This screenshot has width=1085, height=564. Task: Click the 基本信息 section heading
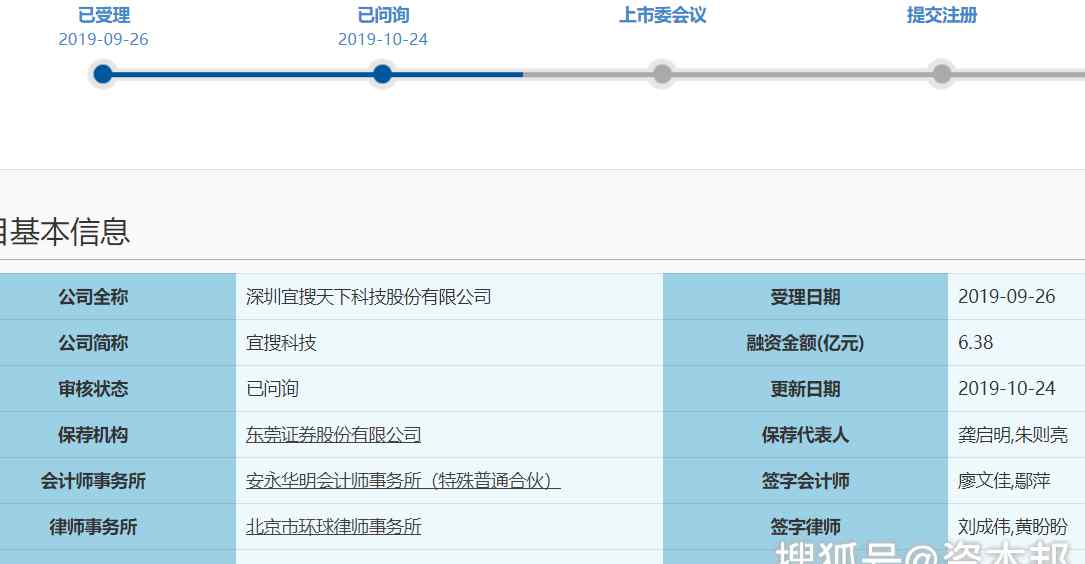pyautogui.click(x=65, y=231)
